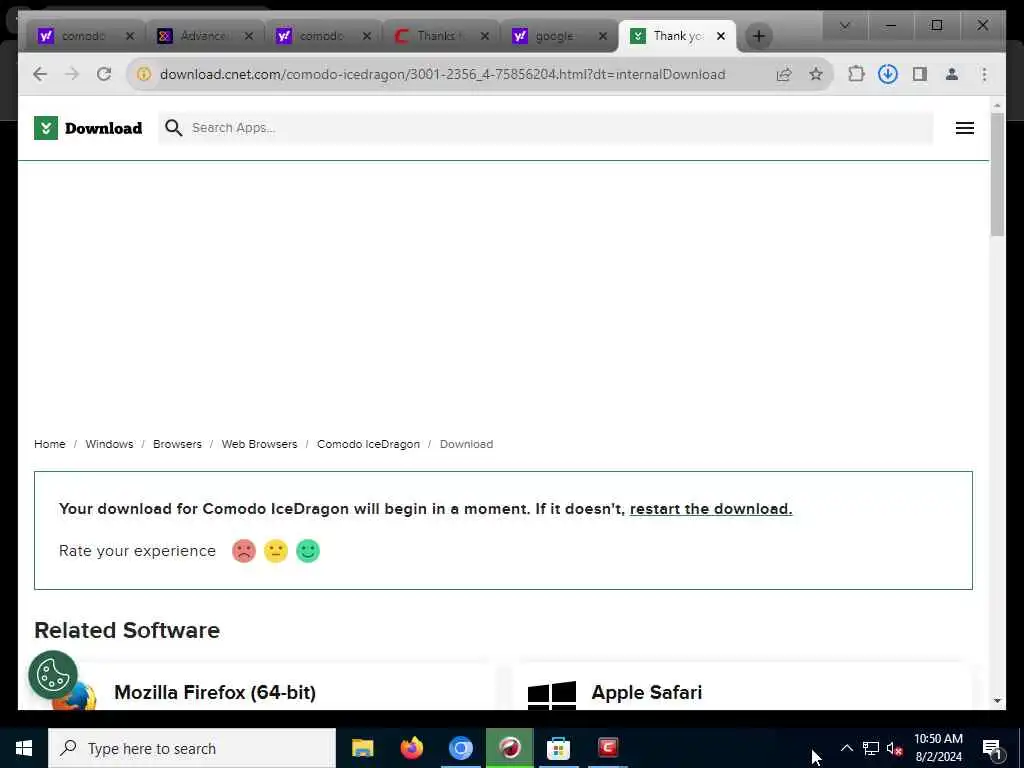Open the Extensions puzzle icon
The height and width of the screenshot is (768, 1024).
856,74
